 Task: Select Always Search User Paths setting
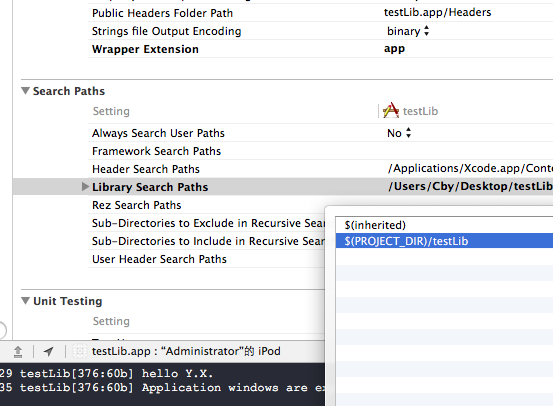tap(158, 133)
